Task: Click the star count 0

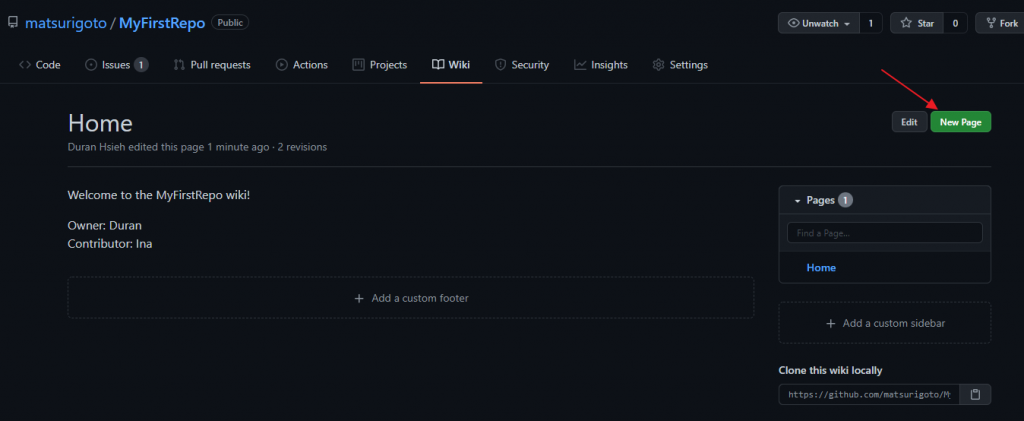Action: point(955,23)
